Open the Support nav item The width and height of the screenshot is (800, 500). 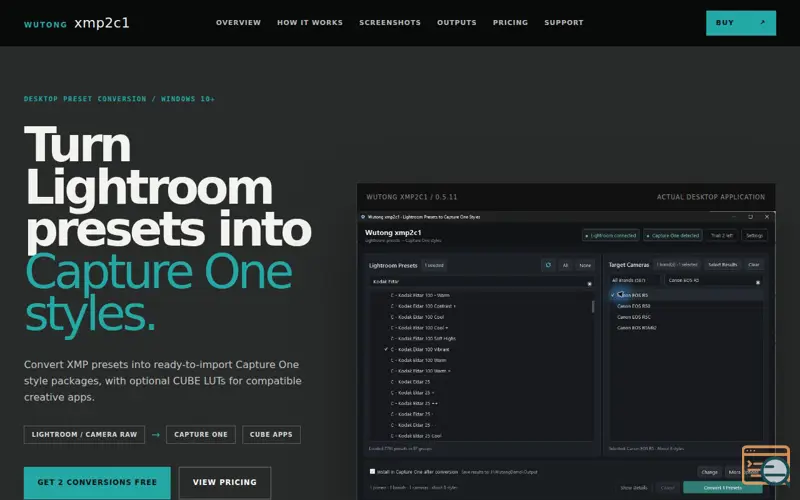(x=564, y=22)
